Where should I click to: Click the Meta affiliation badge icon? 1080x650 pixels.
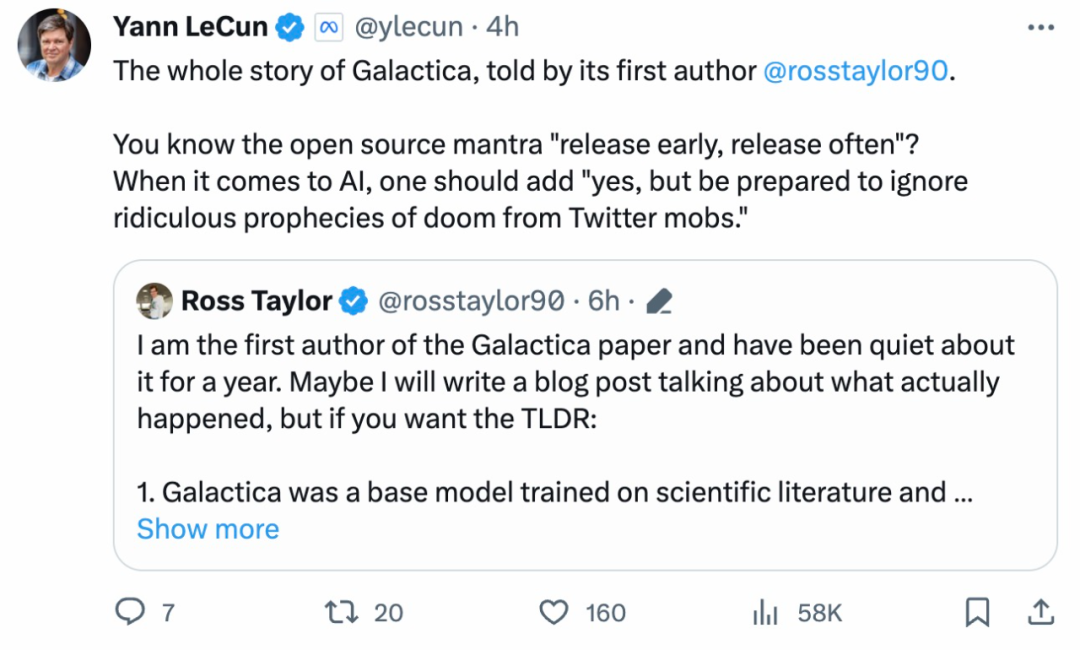pos(329,28)
